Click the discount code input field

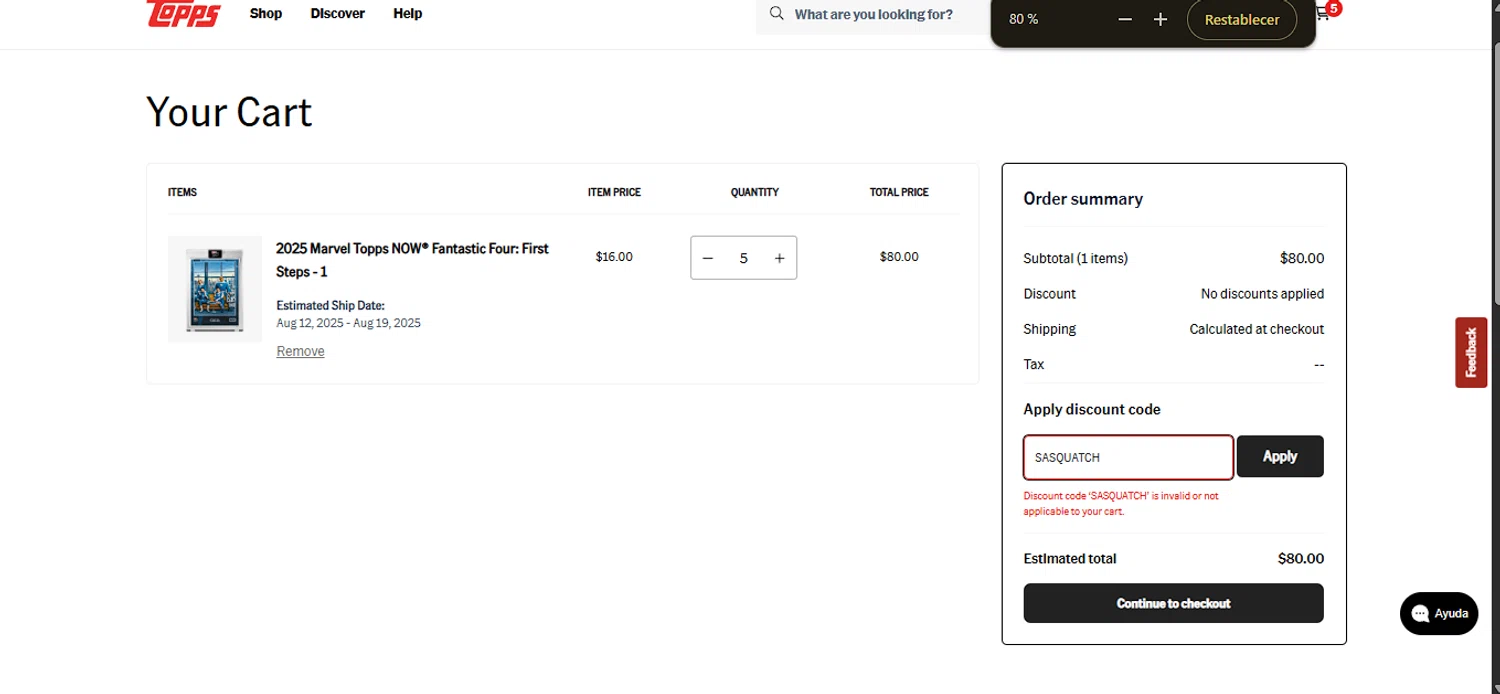1127,457
